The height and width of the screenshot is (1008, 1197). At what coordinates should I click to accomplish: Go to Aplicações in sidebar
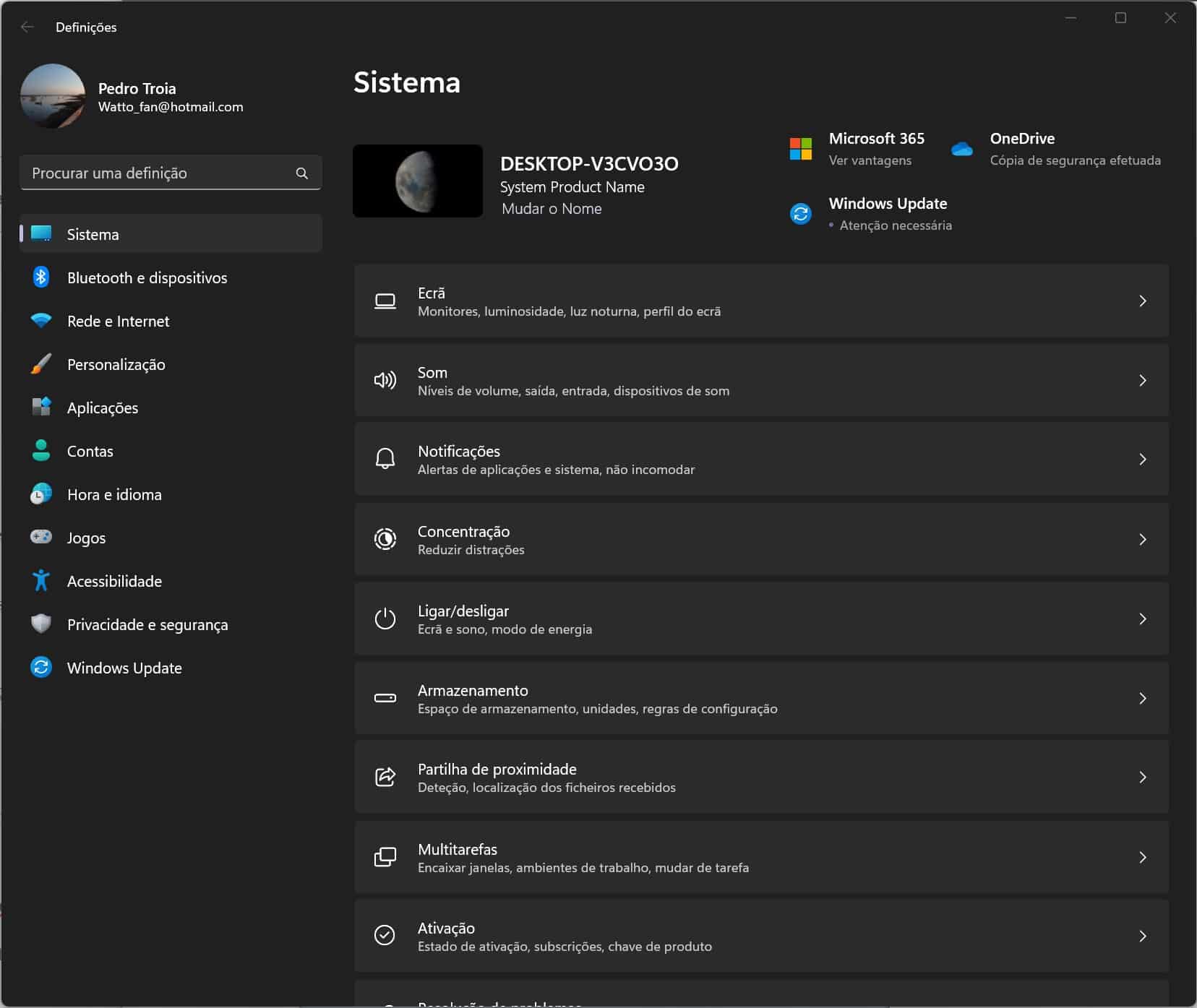click(103, 408)
